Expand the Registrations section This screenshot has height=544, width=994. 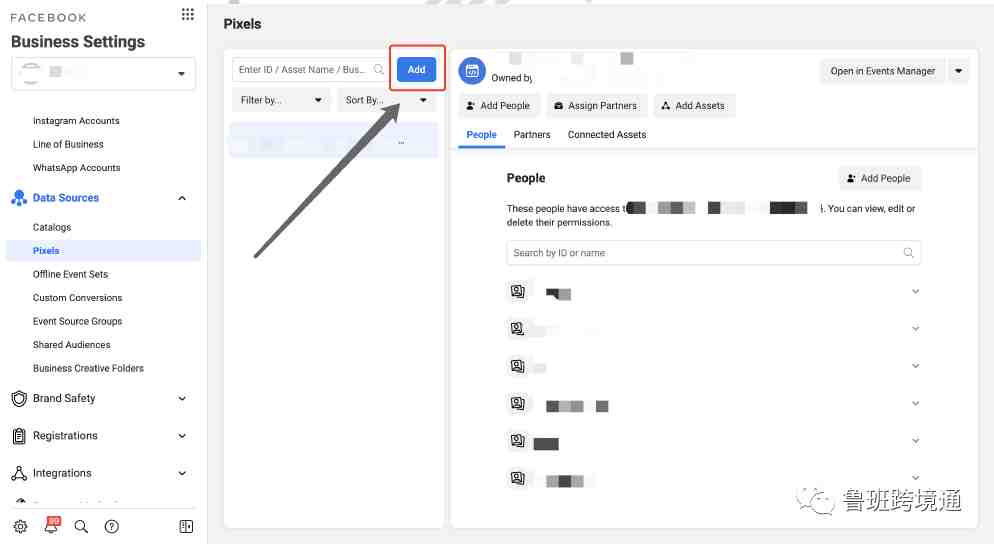(x=182, y=436)
